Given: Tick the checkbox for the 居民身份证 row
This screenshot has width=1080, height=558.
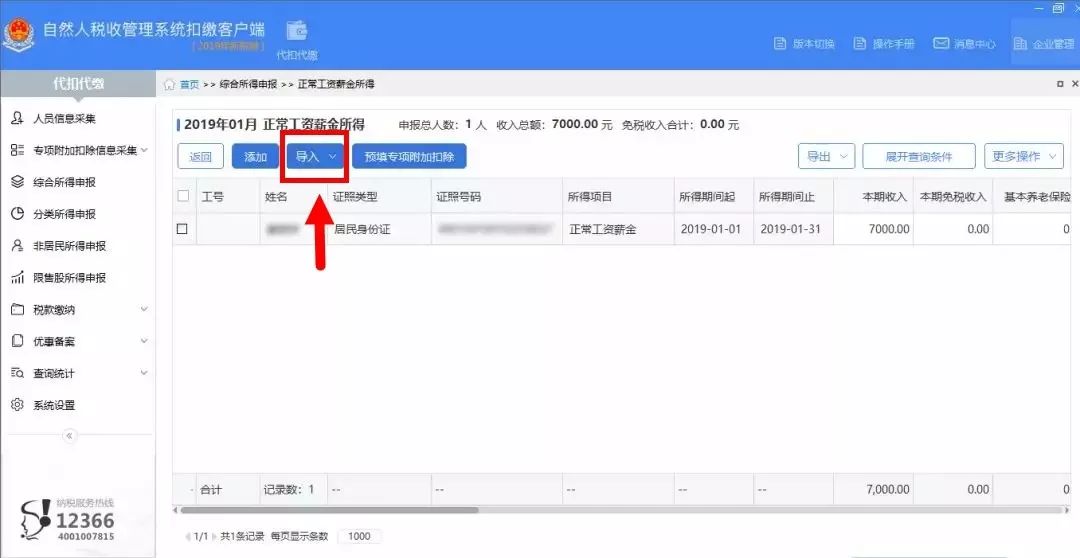Looking at the screenshot, I should [183, 229].
